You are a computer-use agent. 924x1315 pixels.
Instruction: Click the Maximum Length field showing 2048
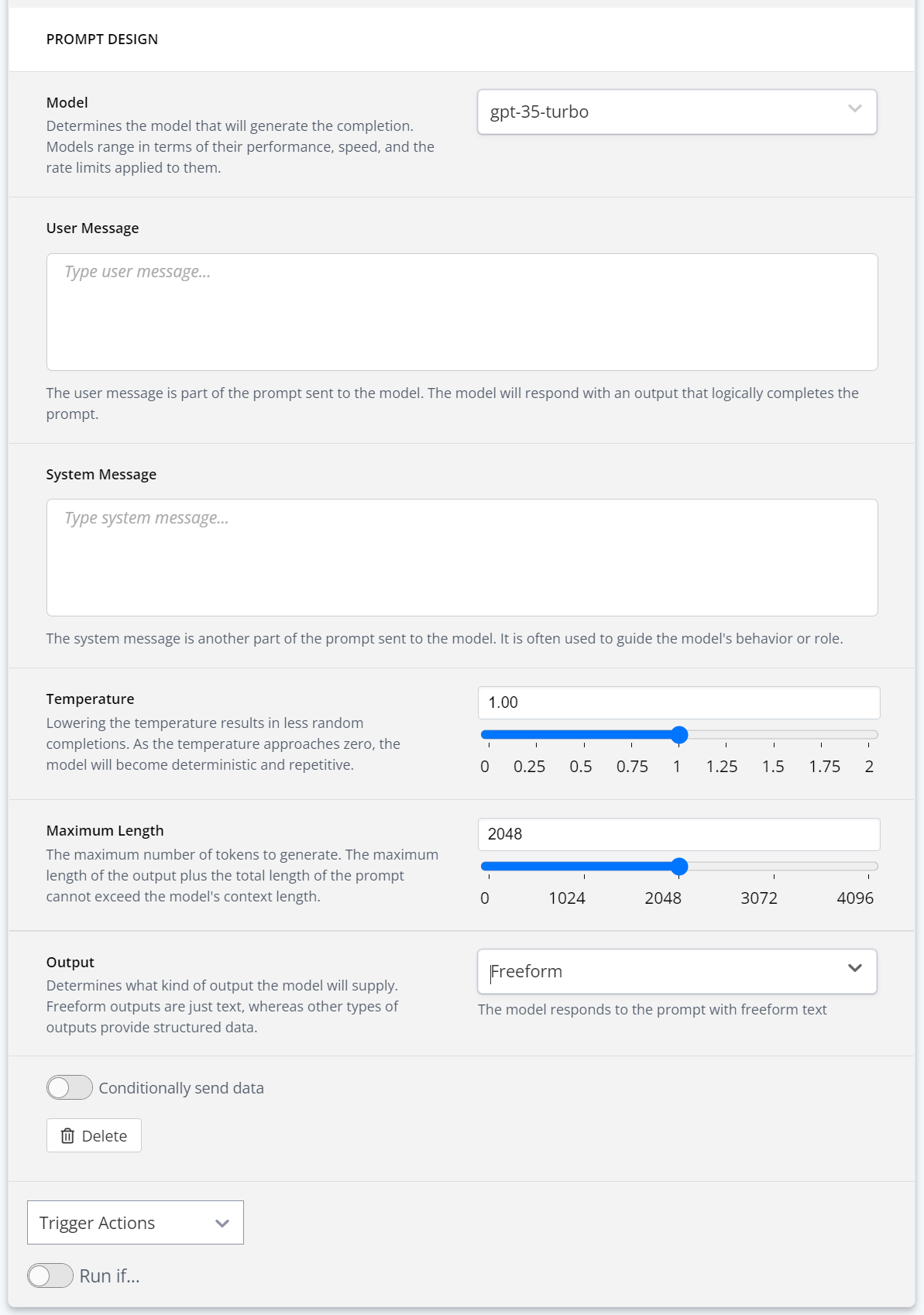click(x=678, y=834)
